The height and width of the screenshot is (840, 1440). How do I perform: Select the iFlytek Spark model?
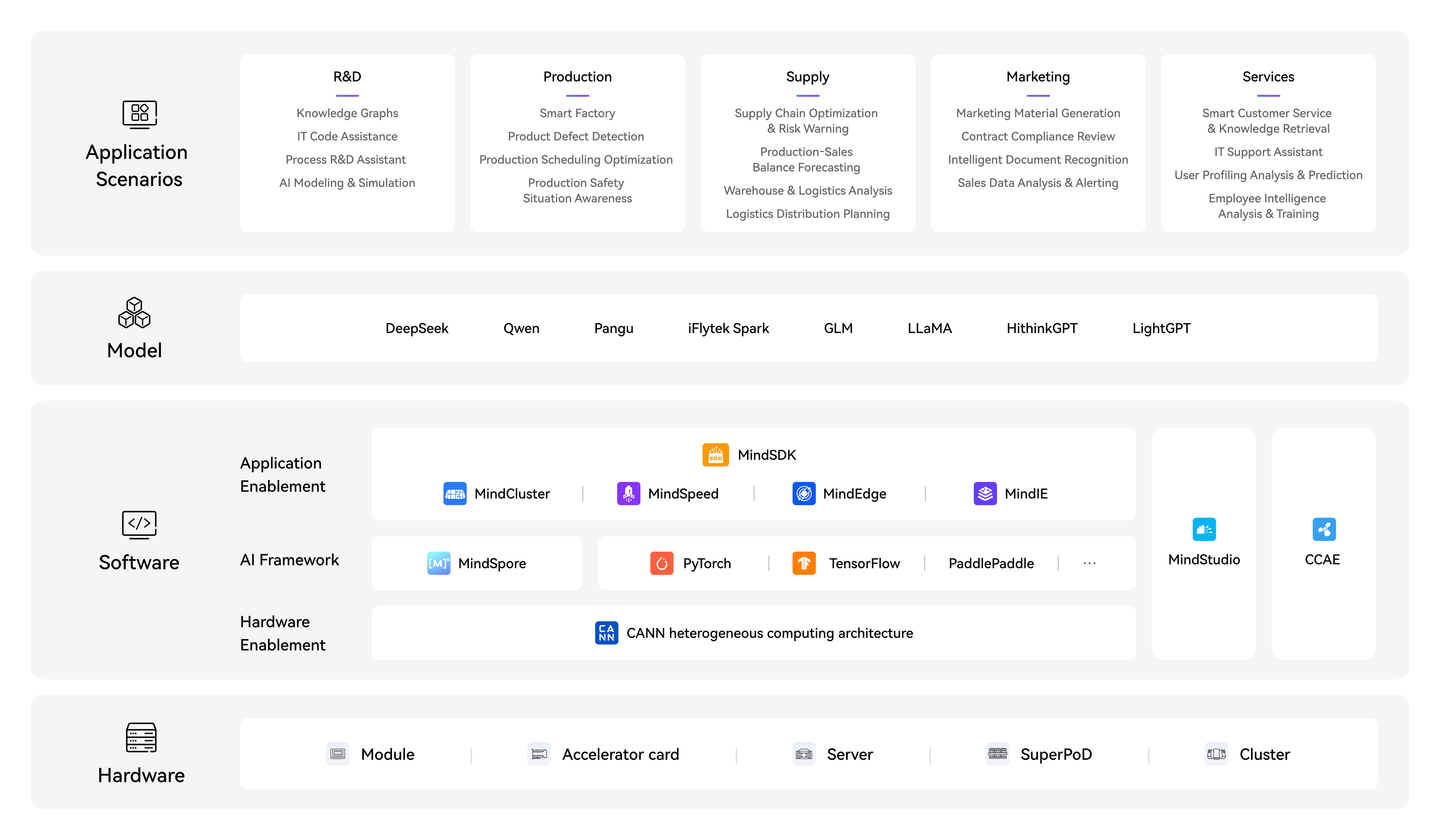pyautogui.click(x=728, y=329)
